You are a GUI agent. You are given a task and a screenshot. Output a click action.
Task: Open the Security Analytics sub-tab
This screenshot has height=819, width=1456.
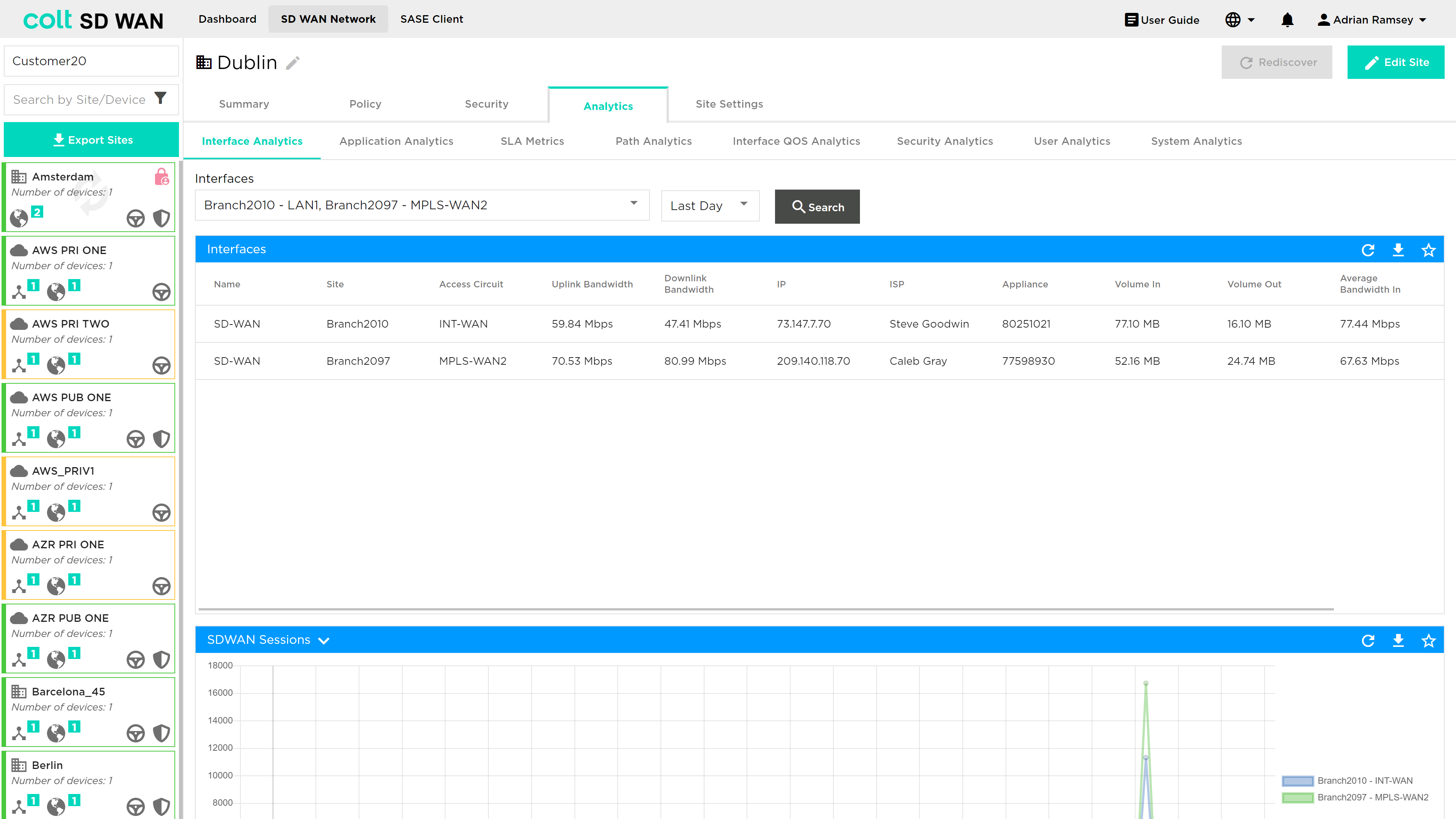point(945,141)
